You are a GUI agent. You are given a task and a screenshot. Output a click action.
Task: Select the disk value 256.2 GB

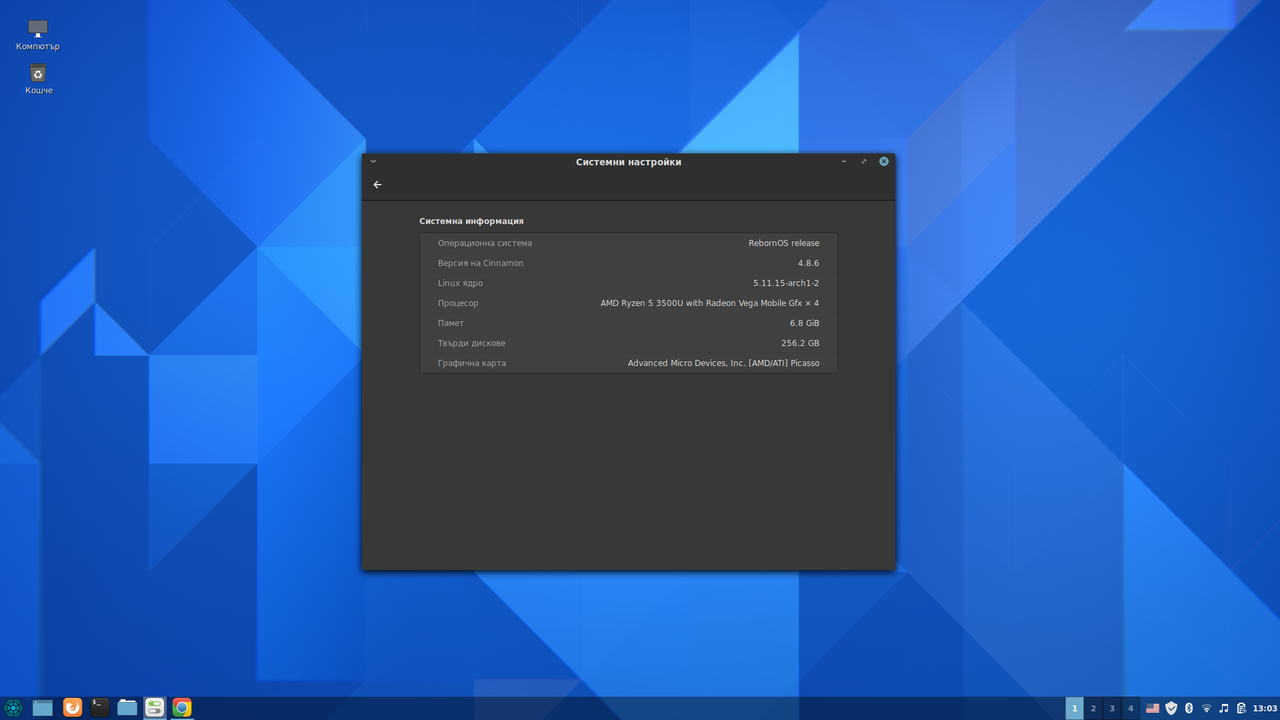pos(800,343)
